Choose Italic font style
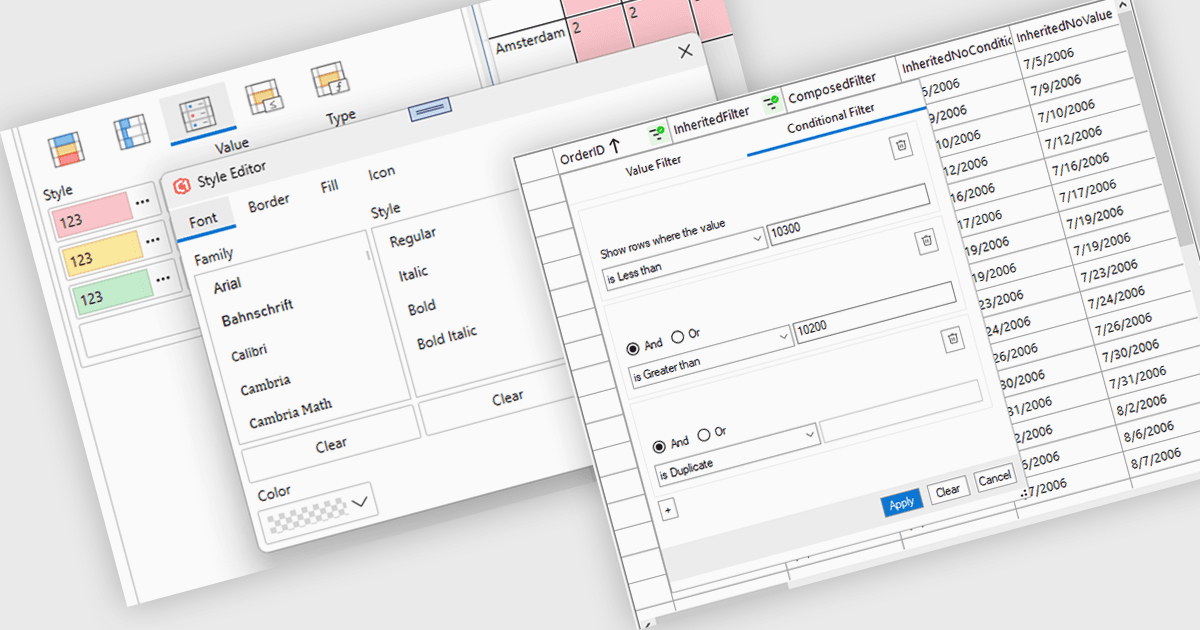 click(413, 273)
